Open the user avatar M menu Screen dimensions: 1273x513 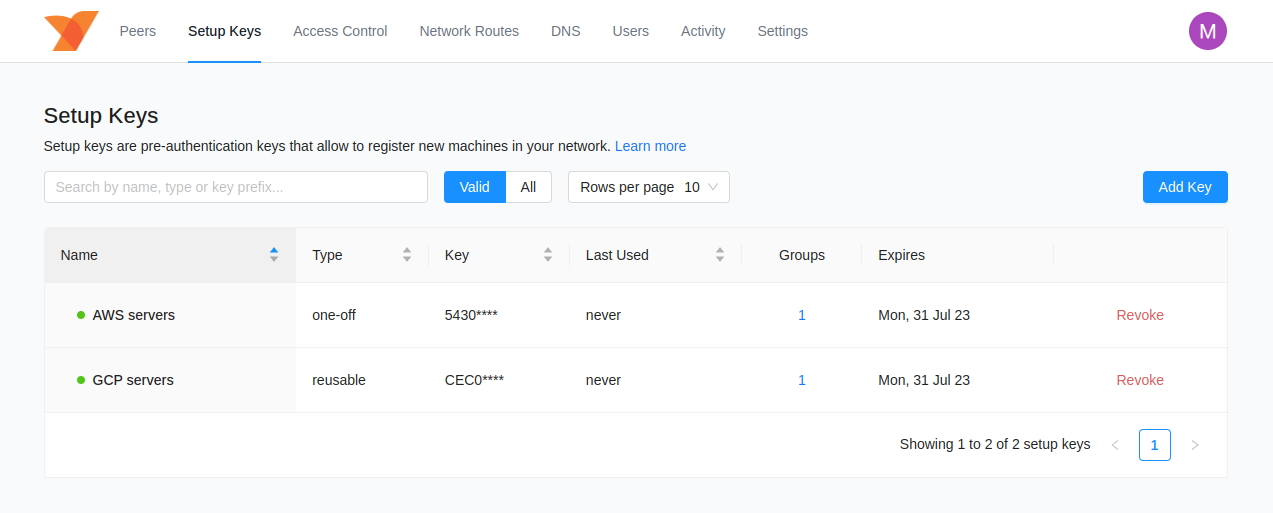point(1207,31)
